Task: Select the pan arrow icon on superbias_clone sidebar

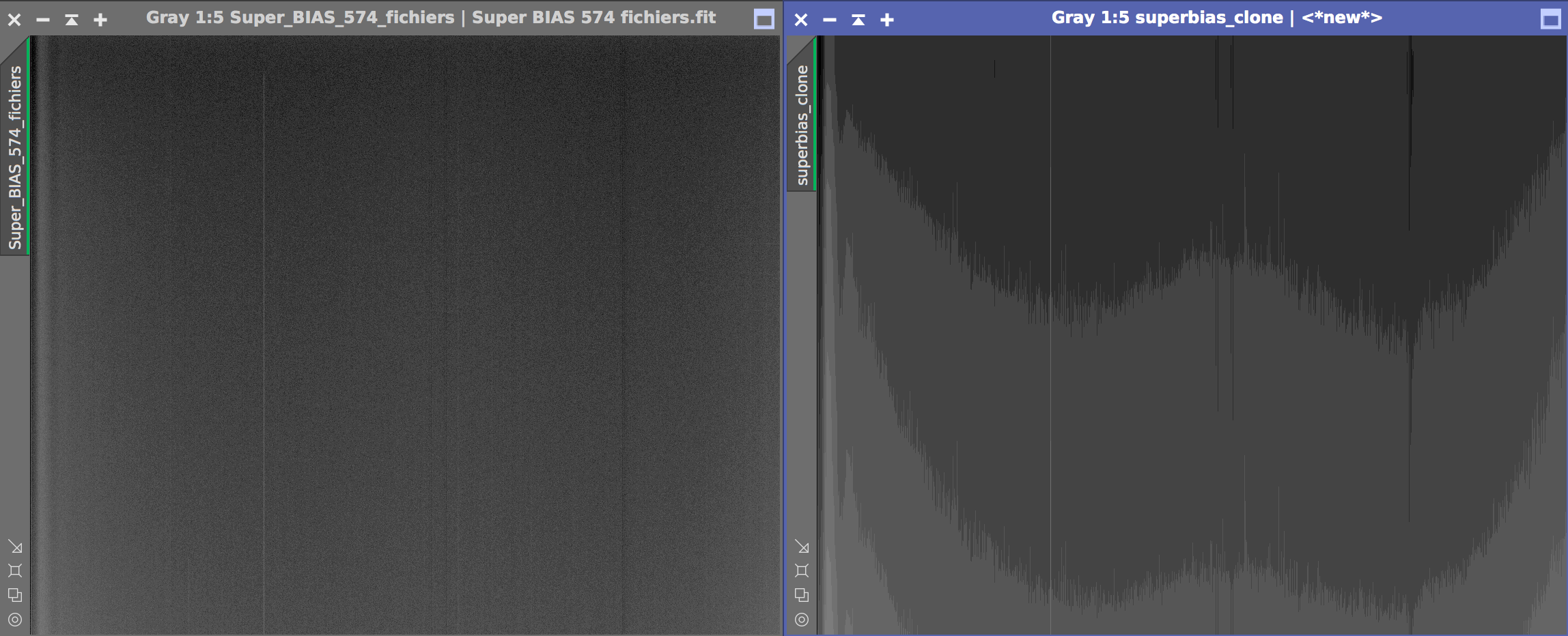Action: tap(802, 547)
